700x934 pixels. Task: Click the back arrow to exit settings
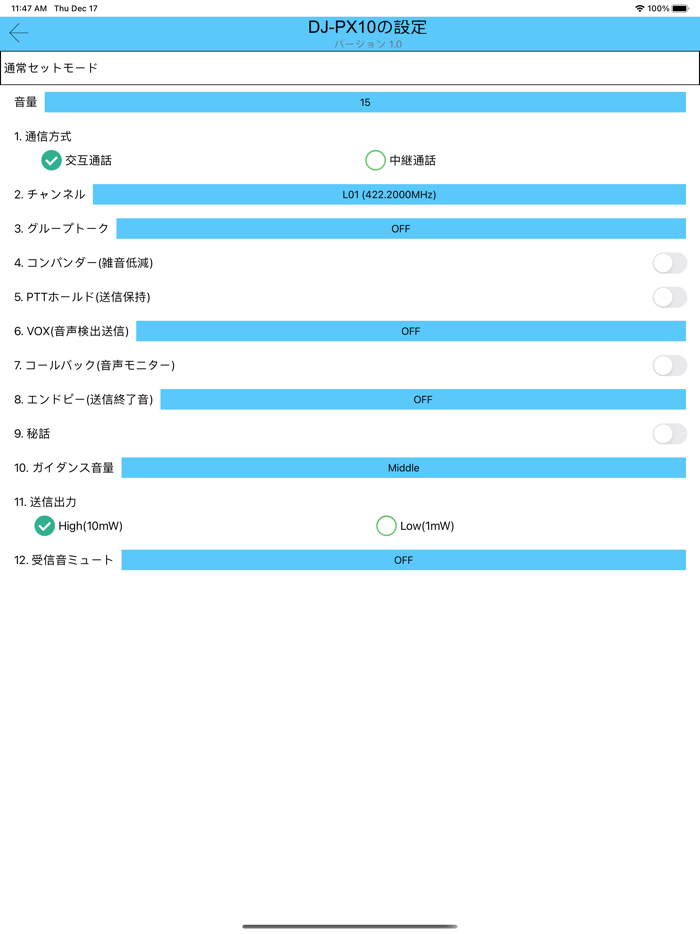pos(17,32)
